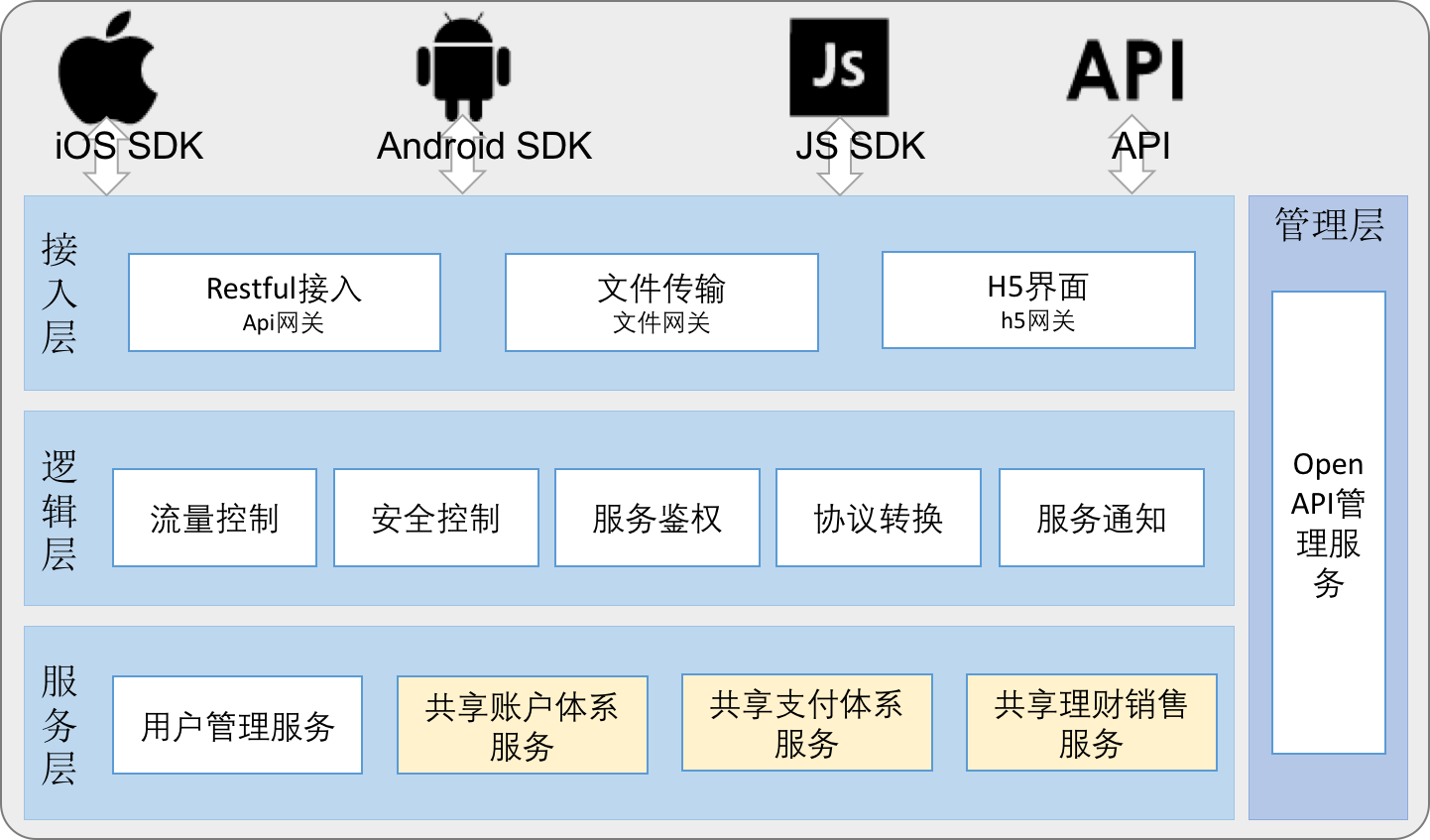The image size is (1430, 840).
Task: Click the 接入层 layer label
Action: click(60, 294)
